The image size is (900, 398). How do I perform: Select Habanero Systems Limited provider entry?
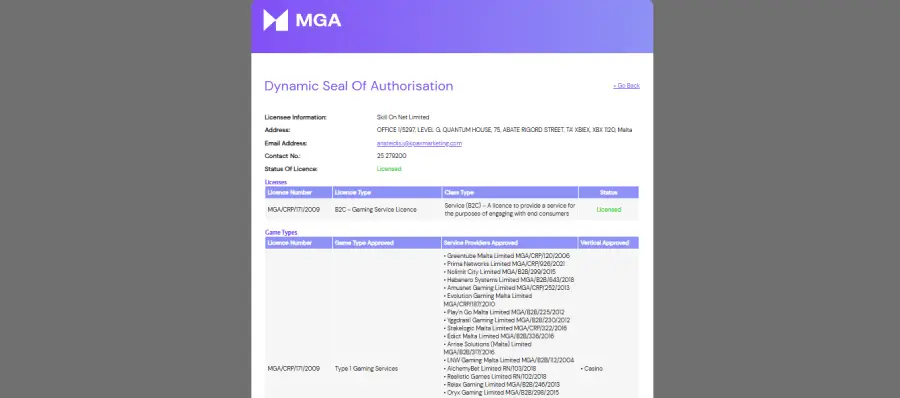509,280
